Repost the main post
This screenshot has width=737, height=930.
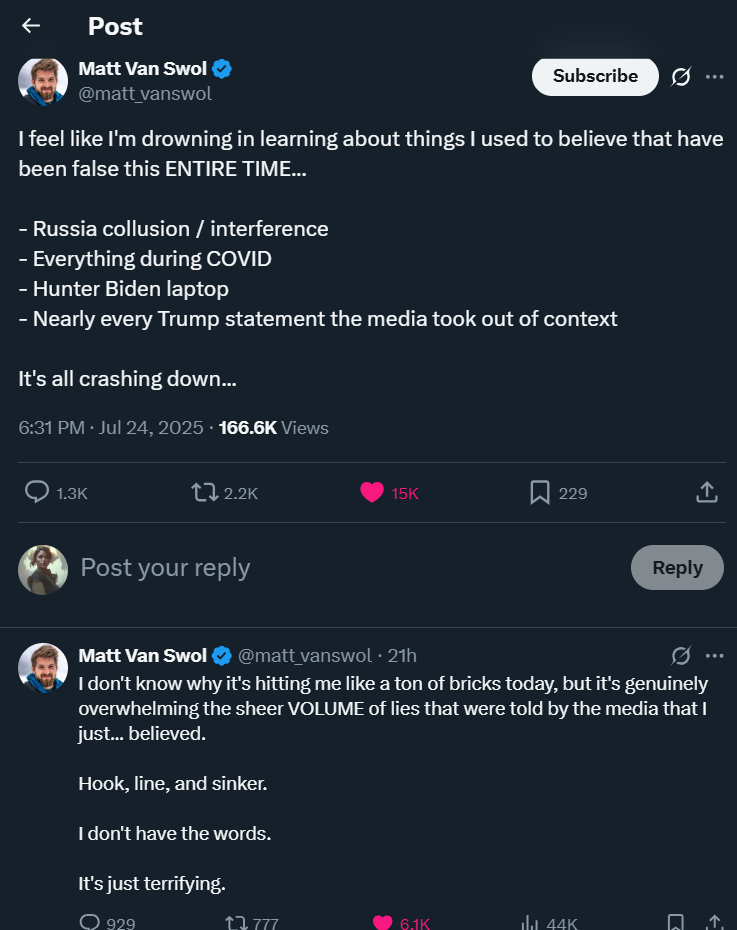pyautogui.click(x=205, y=492)
